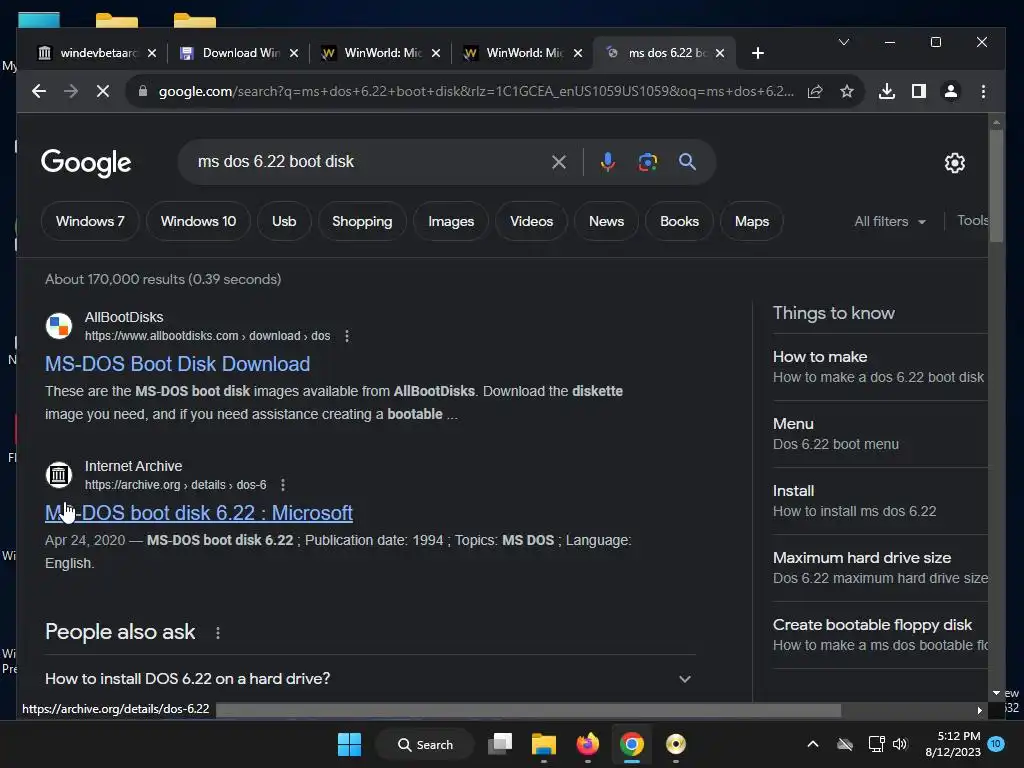Share this page using the share icon
Image resolution: width=1024 pixels, height=768 pixels.
(x=815, y=91)
